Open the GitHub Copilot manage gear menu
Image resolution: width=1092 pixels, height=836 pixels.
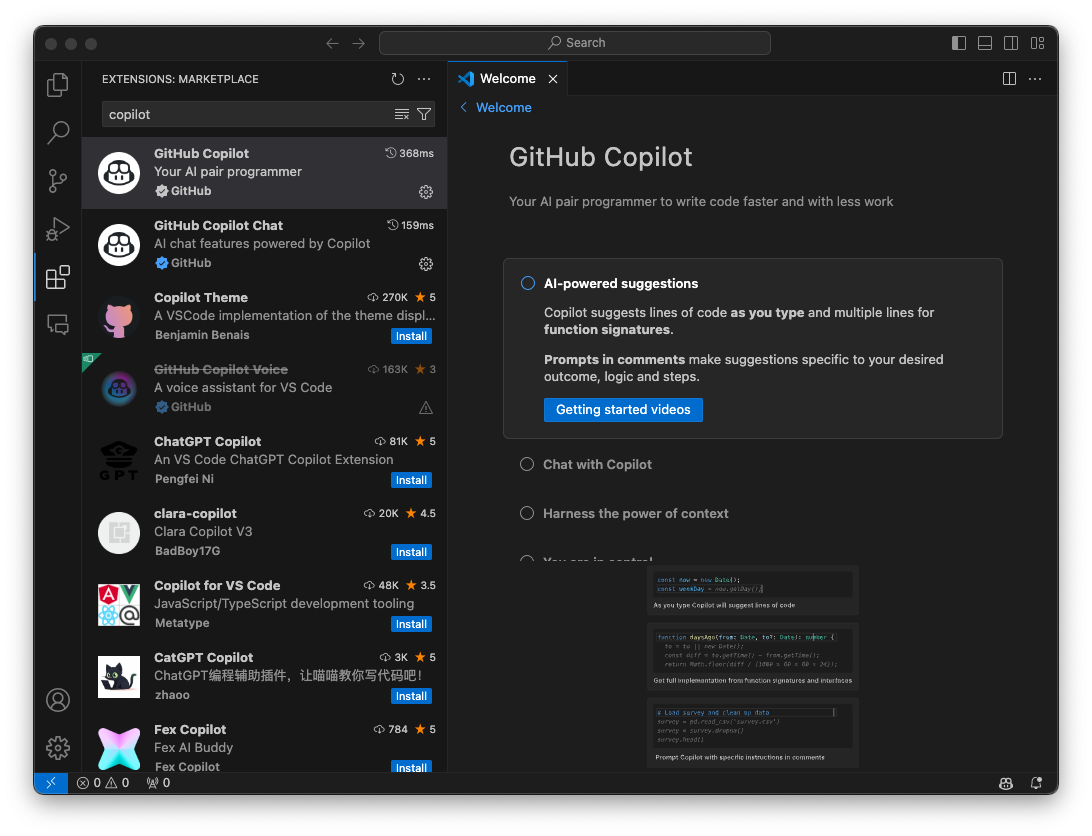[x=425, y=192]
